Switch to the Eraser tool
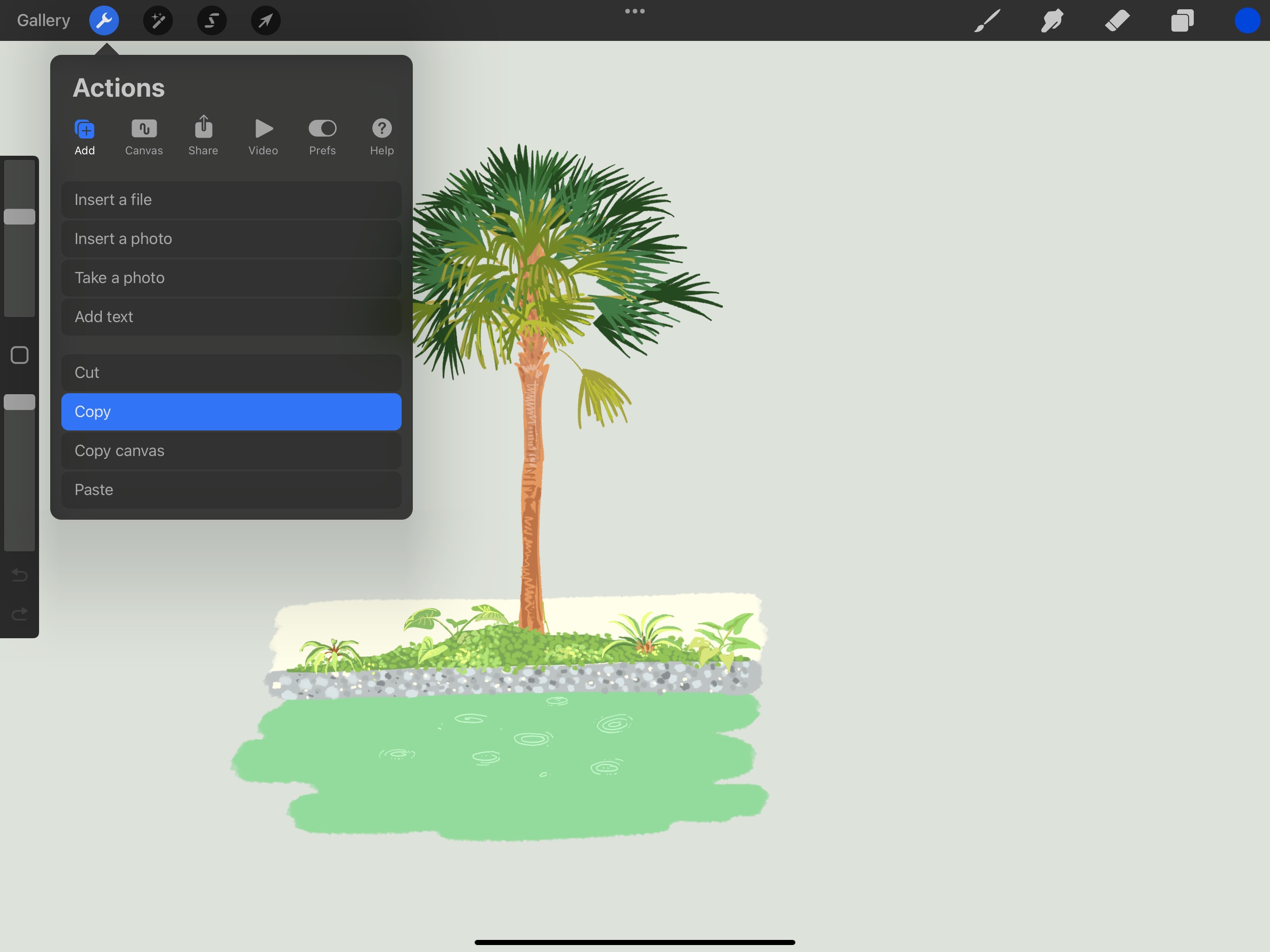The height and width of the screenshot is (952, 1270). pyautogui.click(x=1117, y=20)
